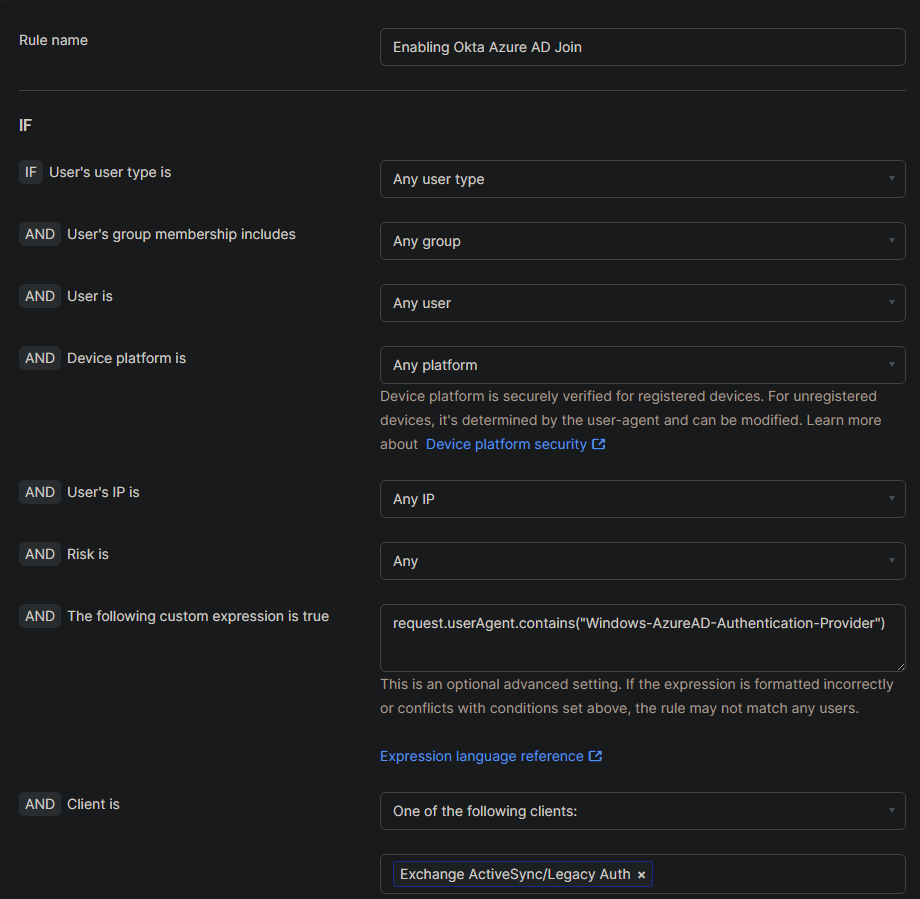Remove Exchange ActiveSync/Legacy Auth using its × icon
The image size is (920, 899).
[x=641, y=874]
